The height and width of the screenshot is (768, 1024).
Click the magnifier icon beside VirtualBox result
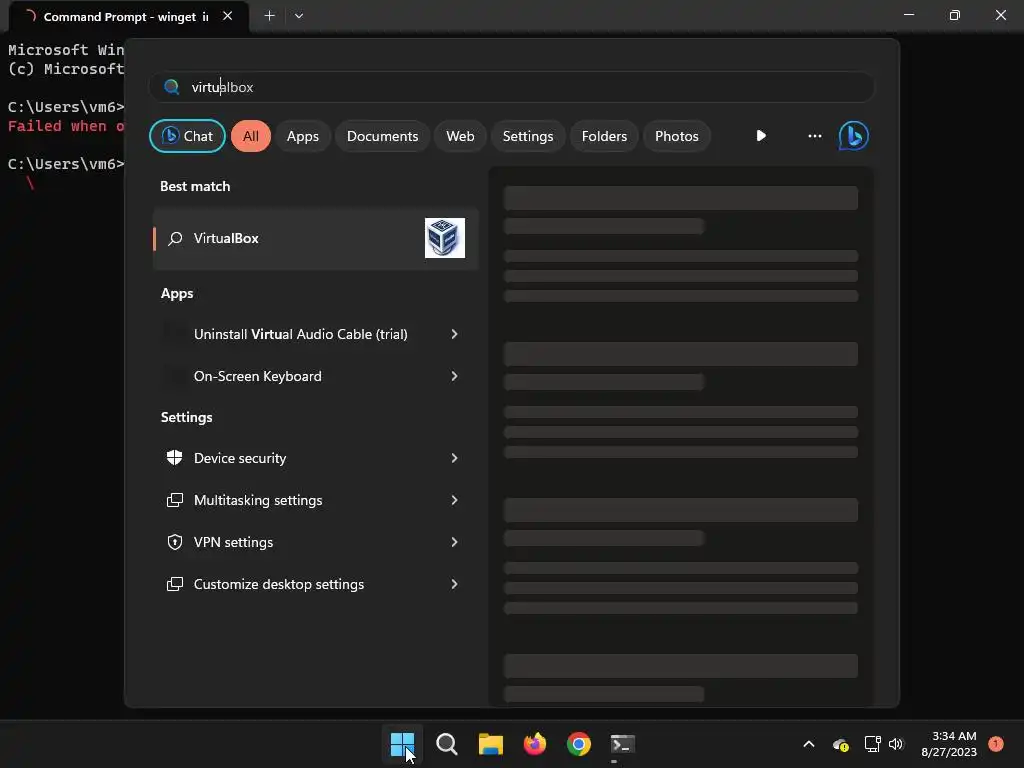pyautogui.click(x=174, y=238)
